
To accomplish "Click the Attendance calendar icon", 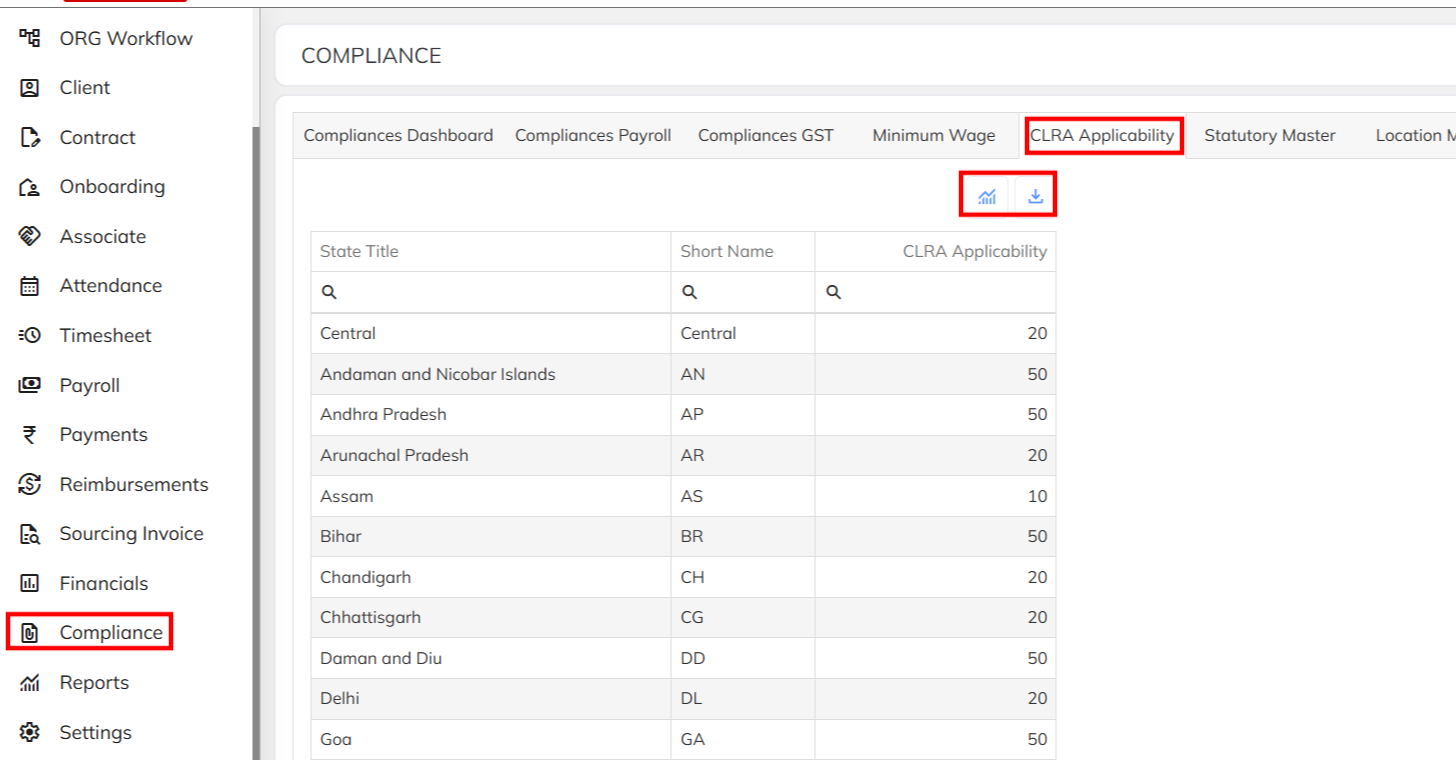I will click(30, 286).
